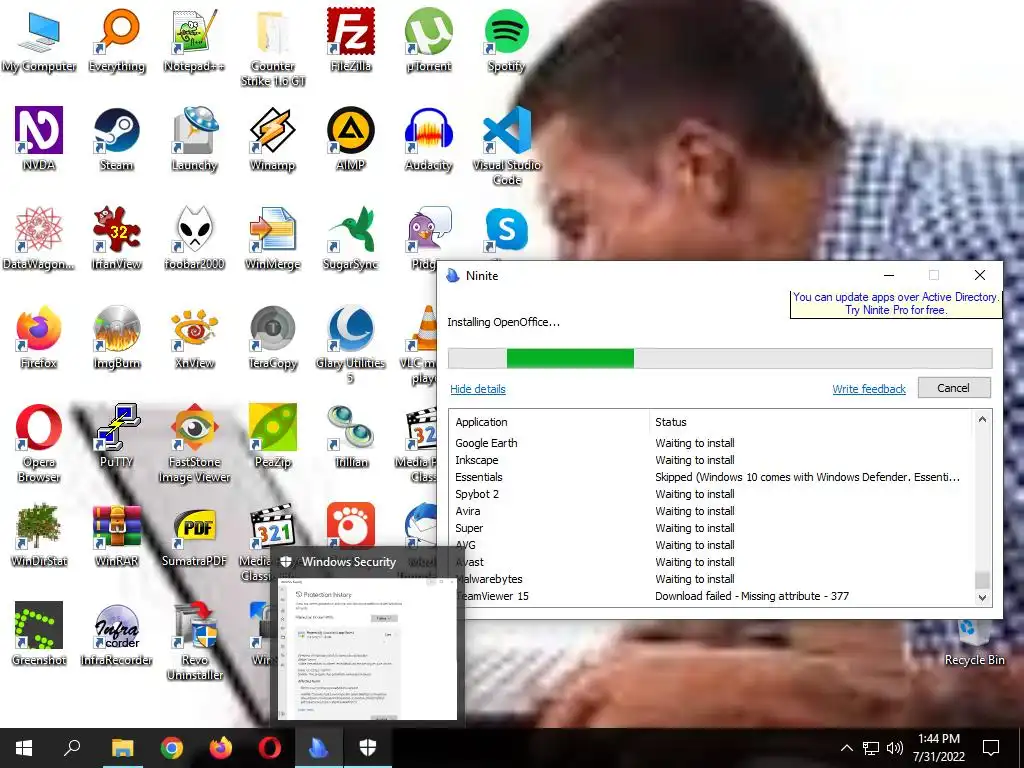Select the µTorrent desktop shortcut

click(x=428, y=40)
